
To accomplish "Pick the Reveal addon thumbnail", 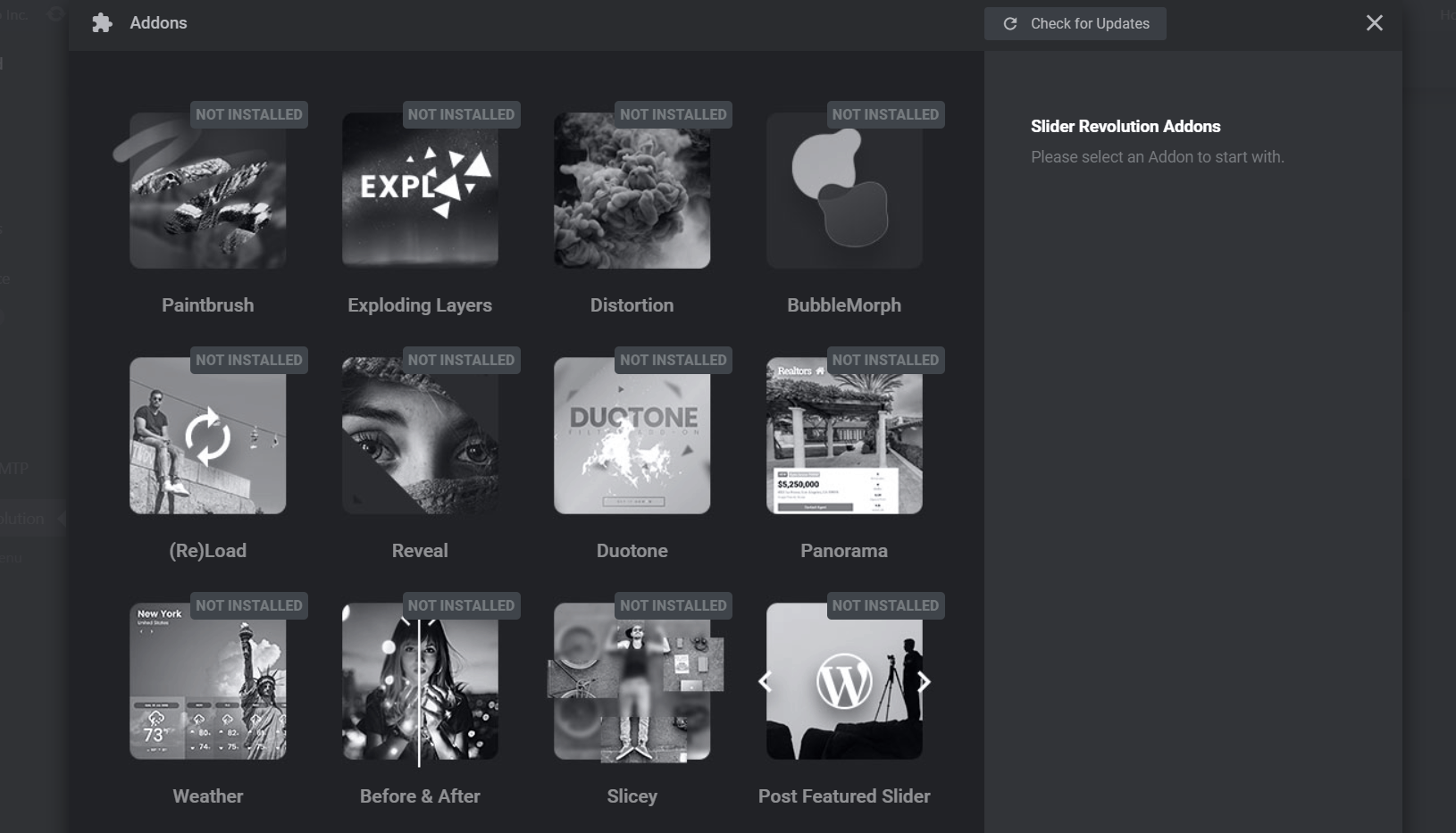I will pos(420,436).
